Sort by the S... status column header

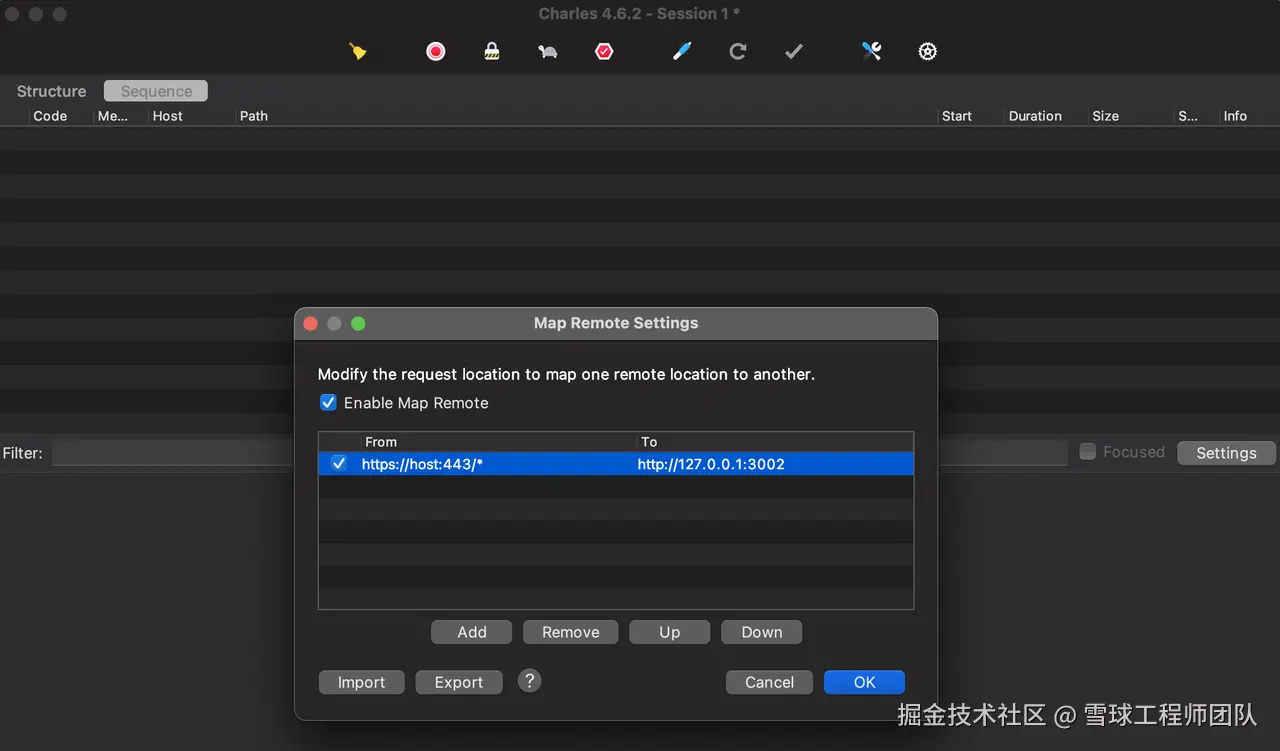point(1188,116)
